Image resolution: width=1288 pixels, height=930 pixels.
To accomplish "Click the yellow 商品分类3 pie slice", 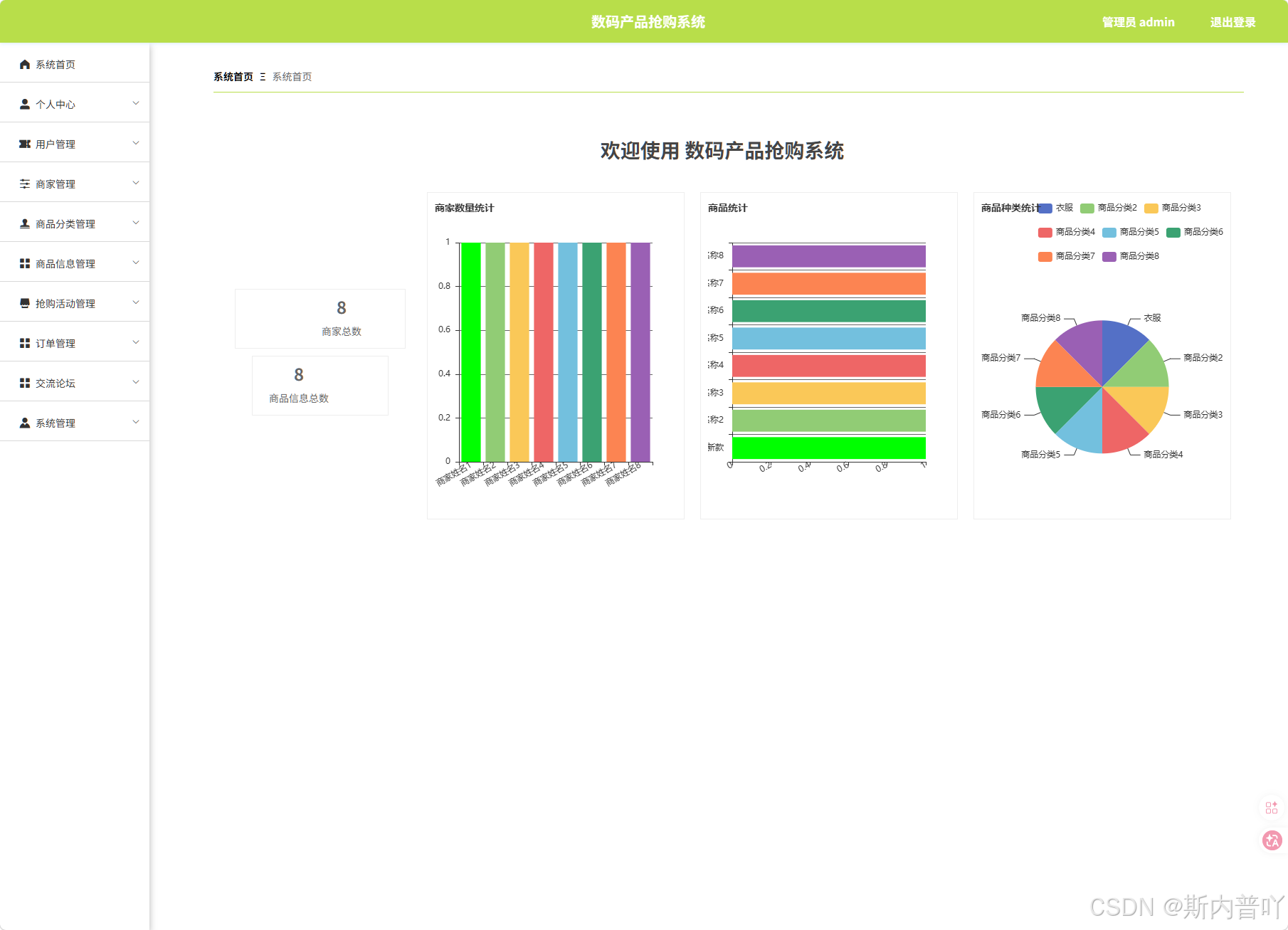I will coord(1144,404).
